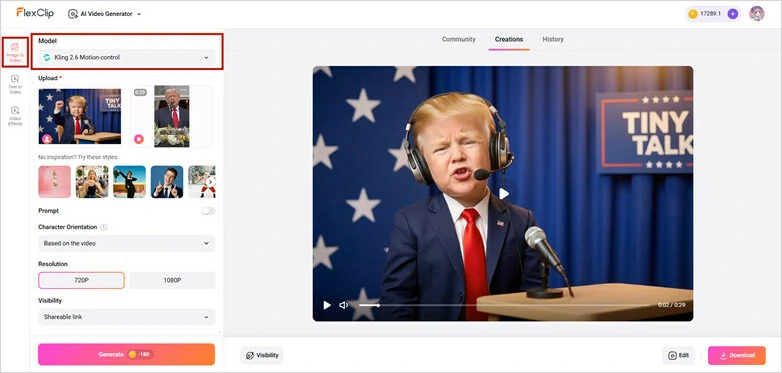Click the 0:29 duration badge
This screenshot has width=782, height=373.
coord(140,92)
